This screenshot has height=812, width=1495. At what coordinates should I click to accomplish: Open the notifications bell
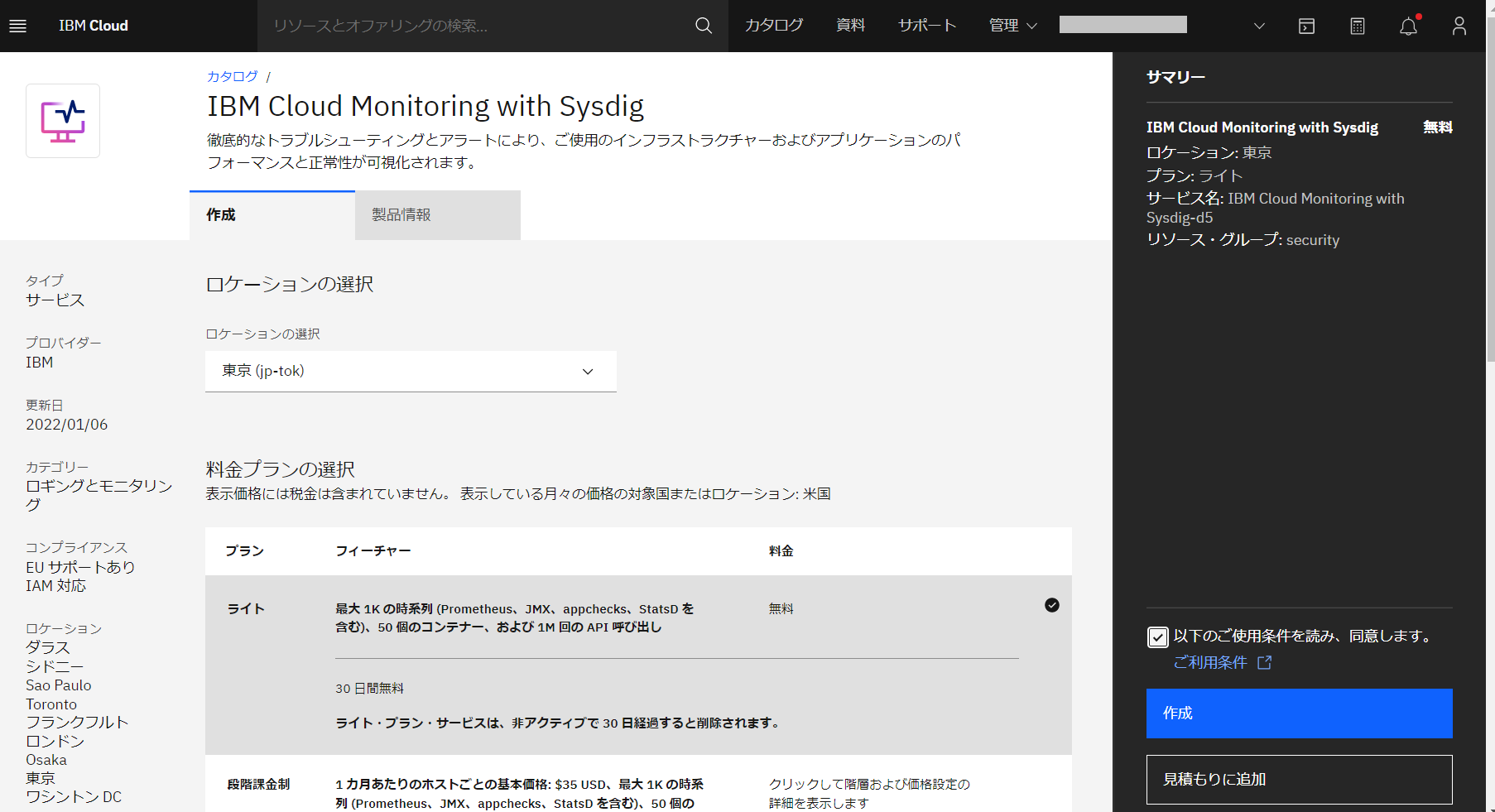(1408, 26)
